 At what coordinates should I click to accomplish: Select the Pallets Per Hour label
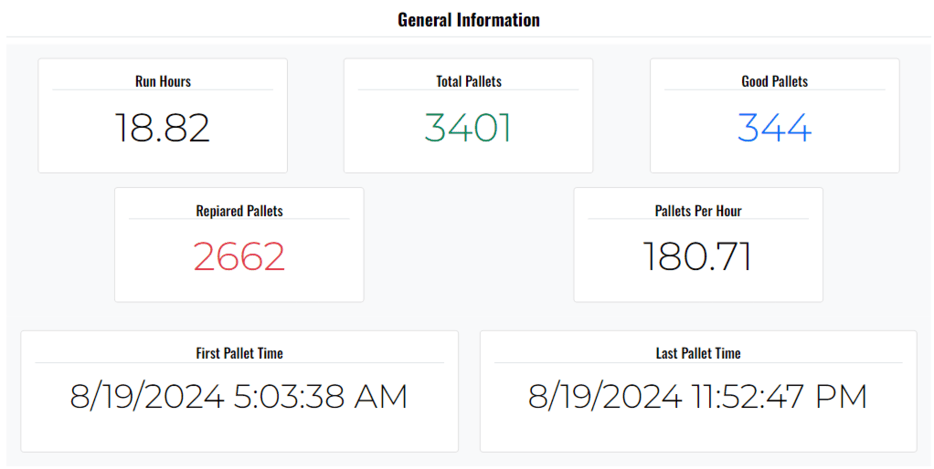coord(698,211)
